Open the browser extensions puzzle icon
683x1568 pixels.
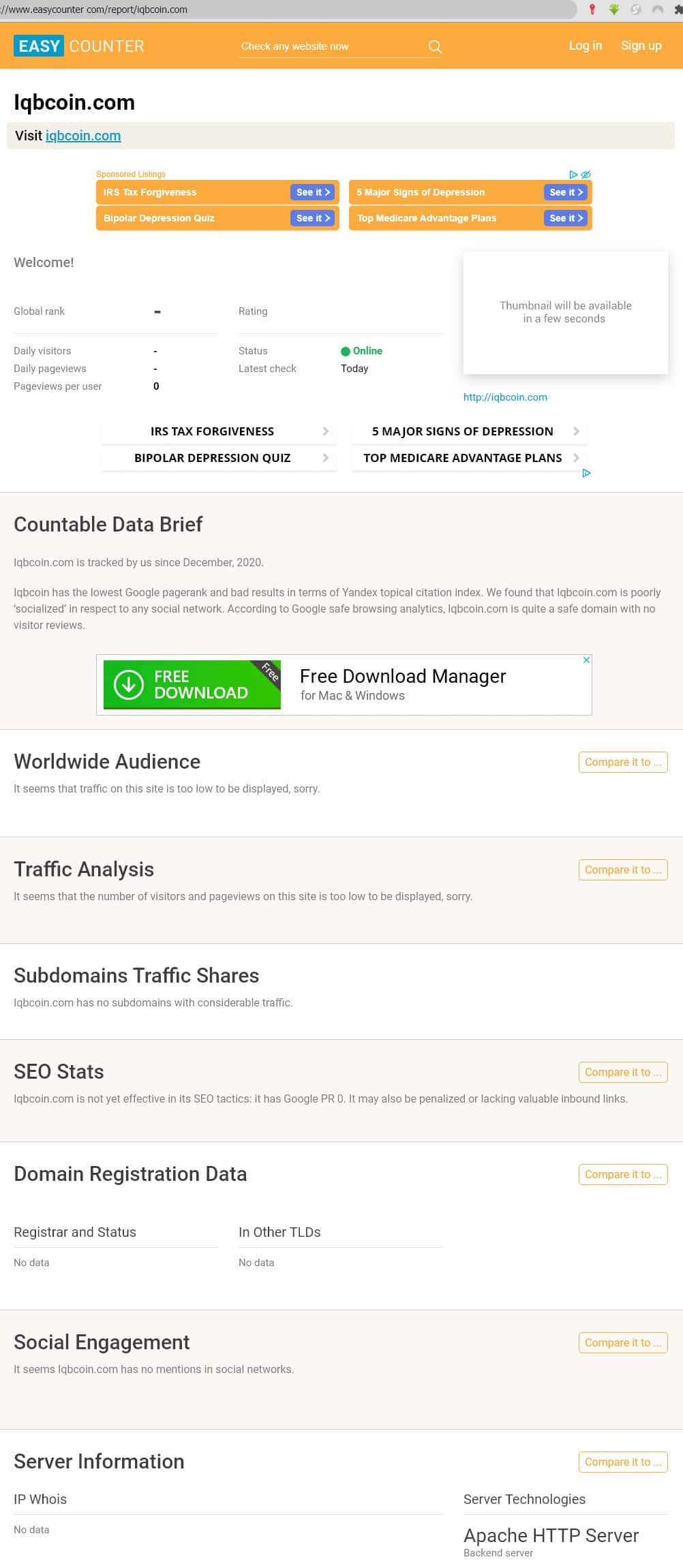tap(678, 10)
